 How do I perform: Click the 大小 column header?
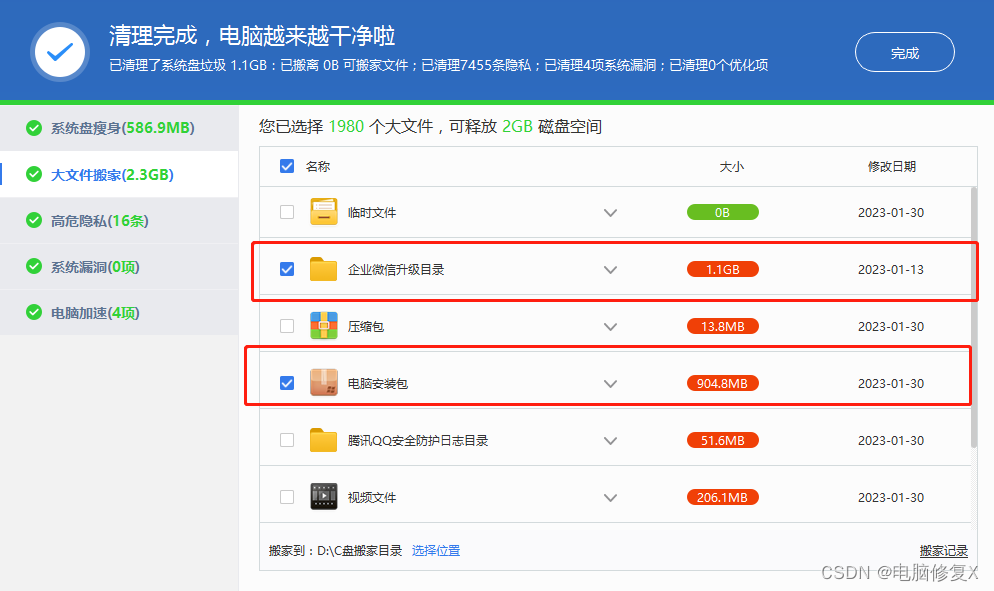click(x=732, y=166)
